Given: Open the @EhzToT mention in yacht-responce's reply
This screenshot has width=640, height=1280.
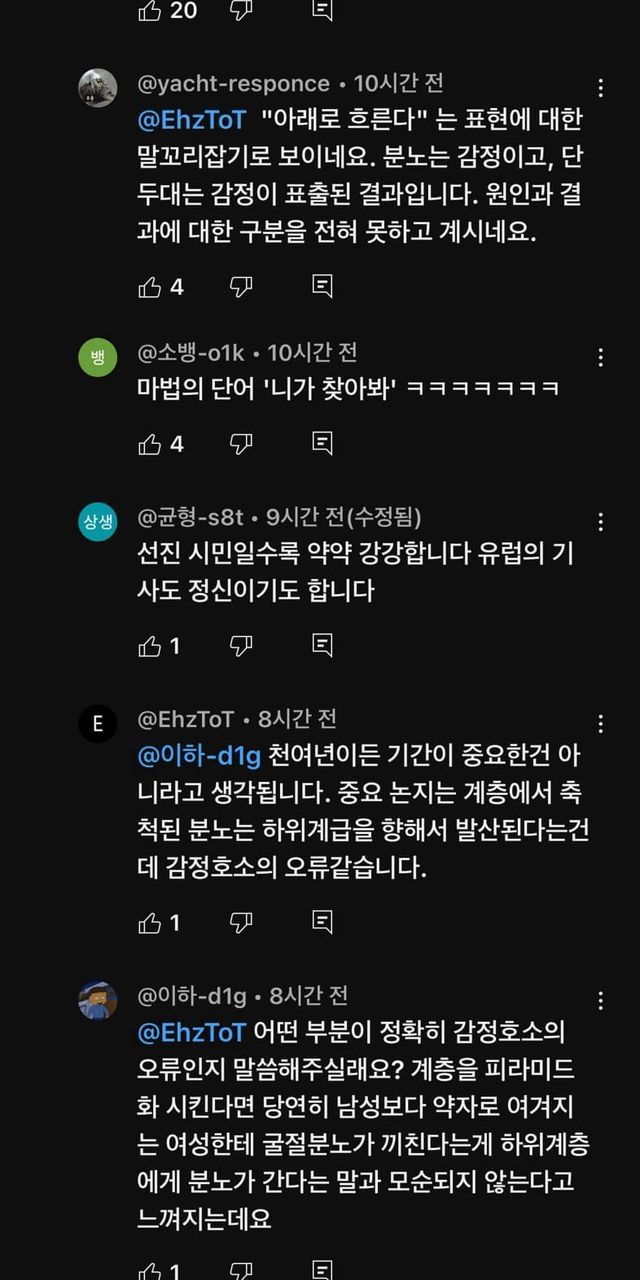Looking at the screenshot, I should pos(191,121).
